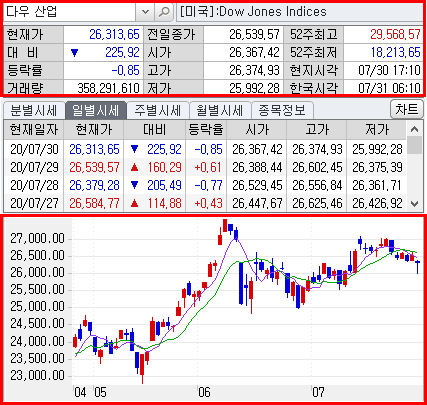427x405 pixels.
Task: Click the table scrollbar down arrow
Action: [x=414, y=203]
